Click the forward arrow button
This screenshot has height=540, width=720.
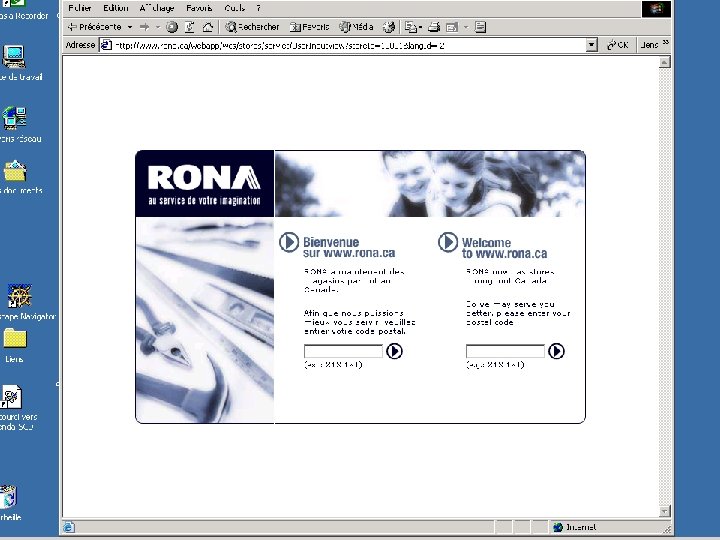pos(144,27)
